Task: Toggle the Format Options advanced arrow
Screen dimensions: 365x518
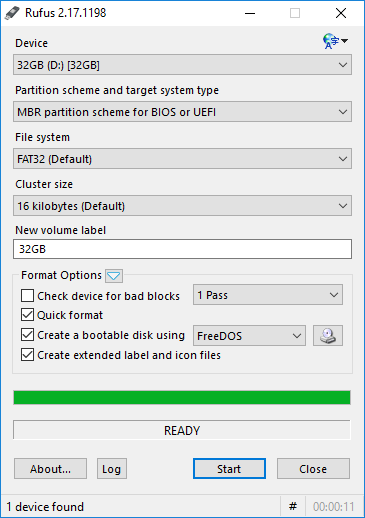Action: tap(114, 276)
